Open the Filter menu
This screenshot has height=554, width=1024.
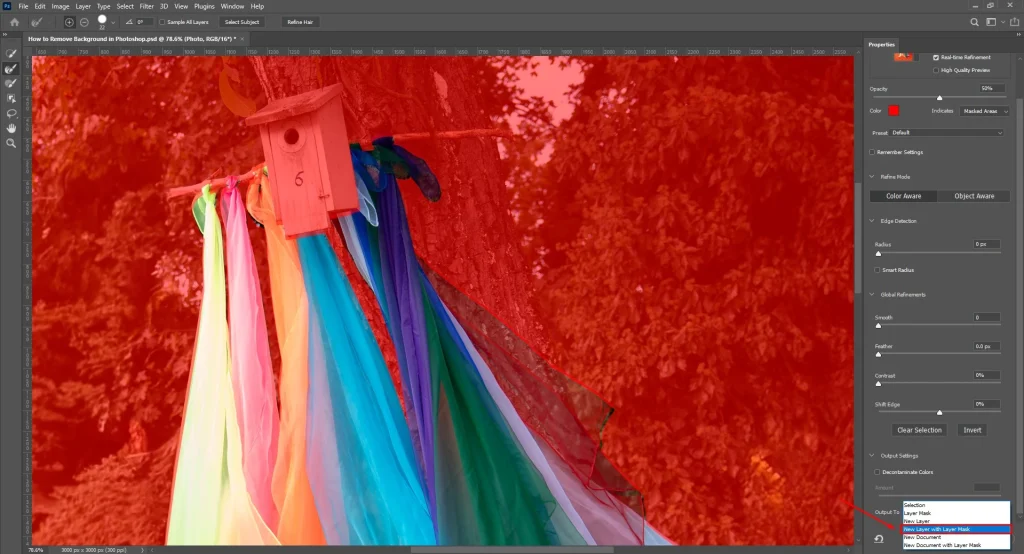(x=146, y=7)
